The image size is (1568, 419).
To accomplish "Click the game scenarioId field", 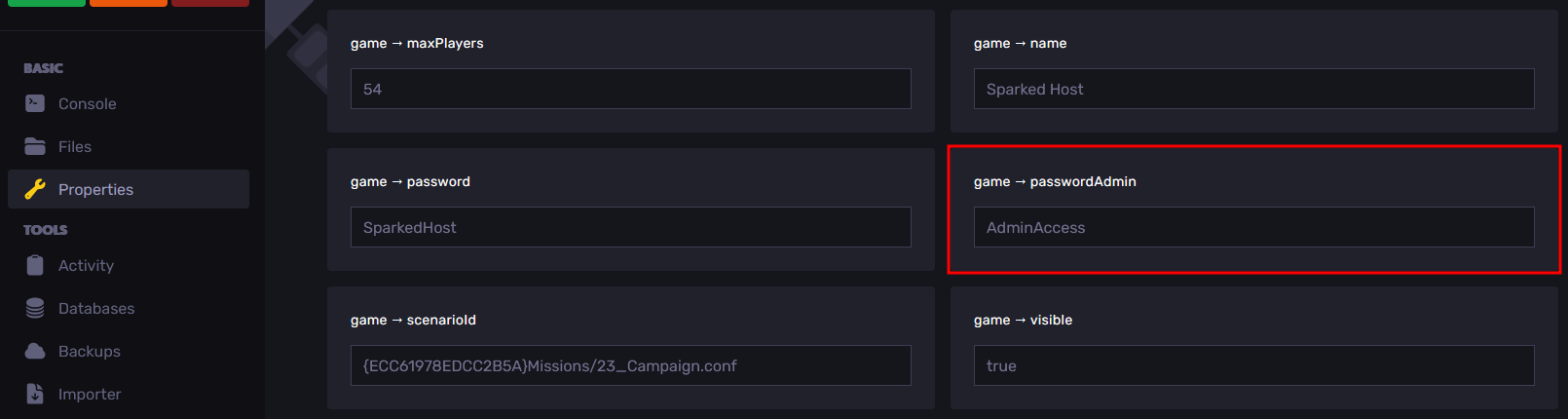I will (630, 365).
